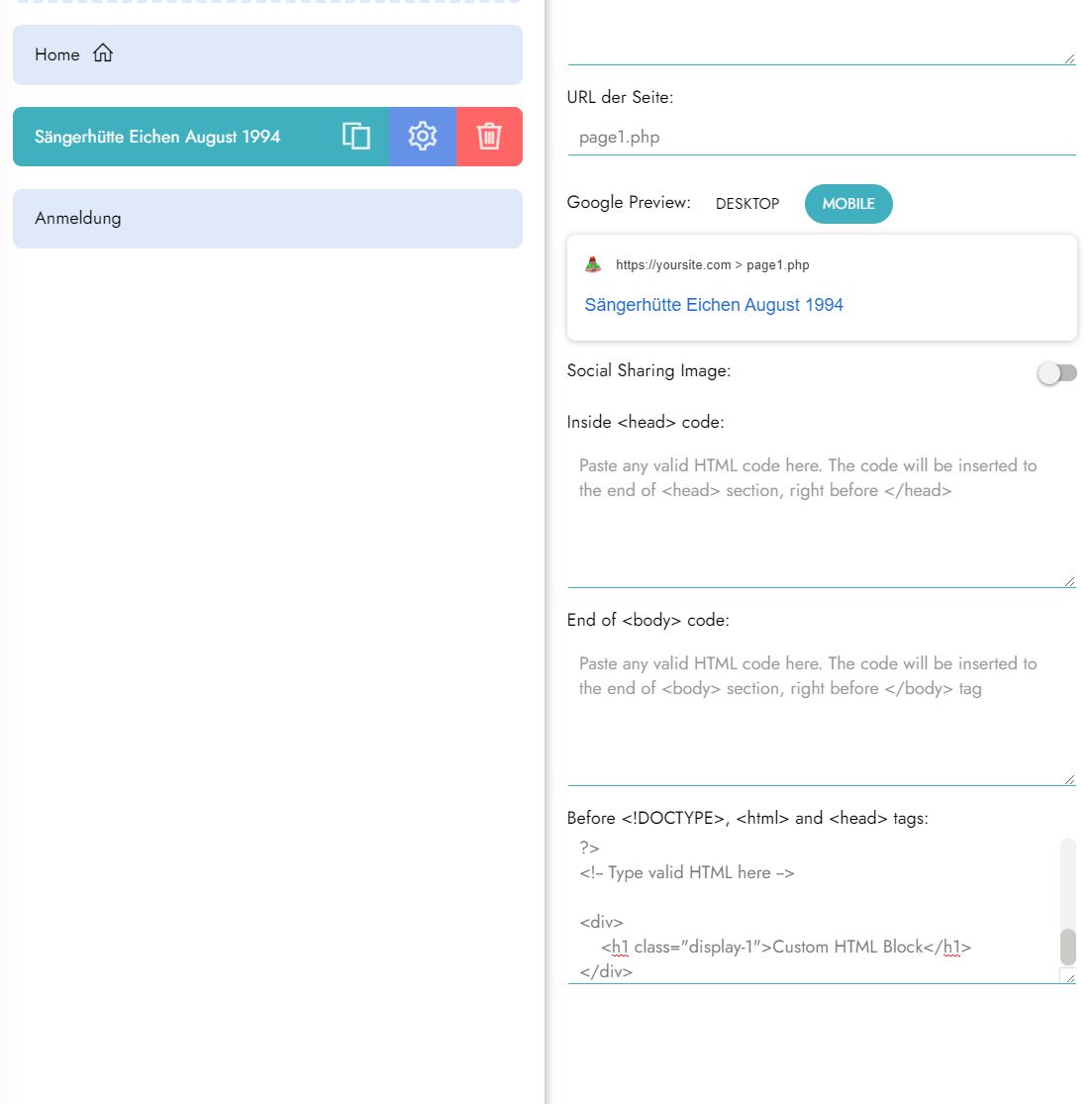Click the Sängerhütte preview title link
1092x1104 pixels.
click(x=714, y=305)
